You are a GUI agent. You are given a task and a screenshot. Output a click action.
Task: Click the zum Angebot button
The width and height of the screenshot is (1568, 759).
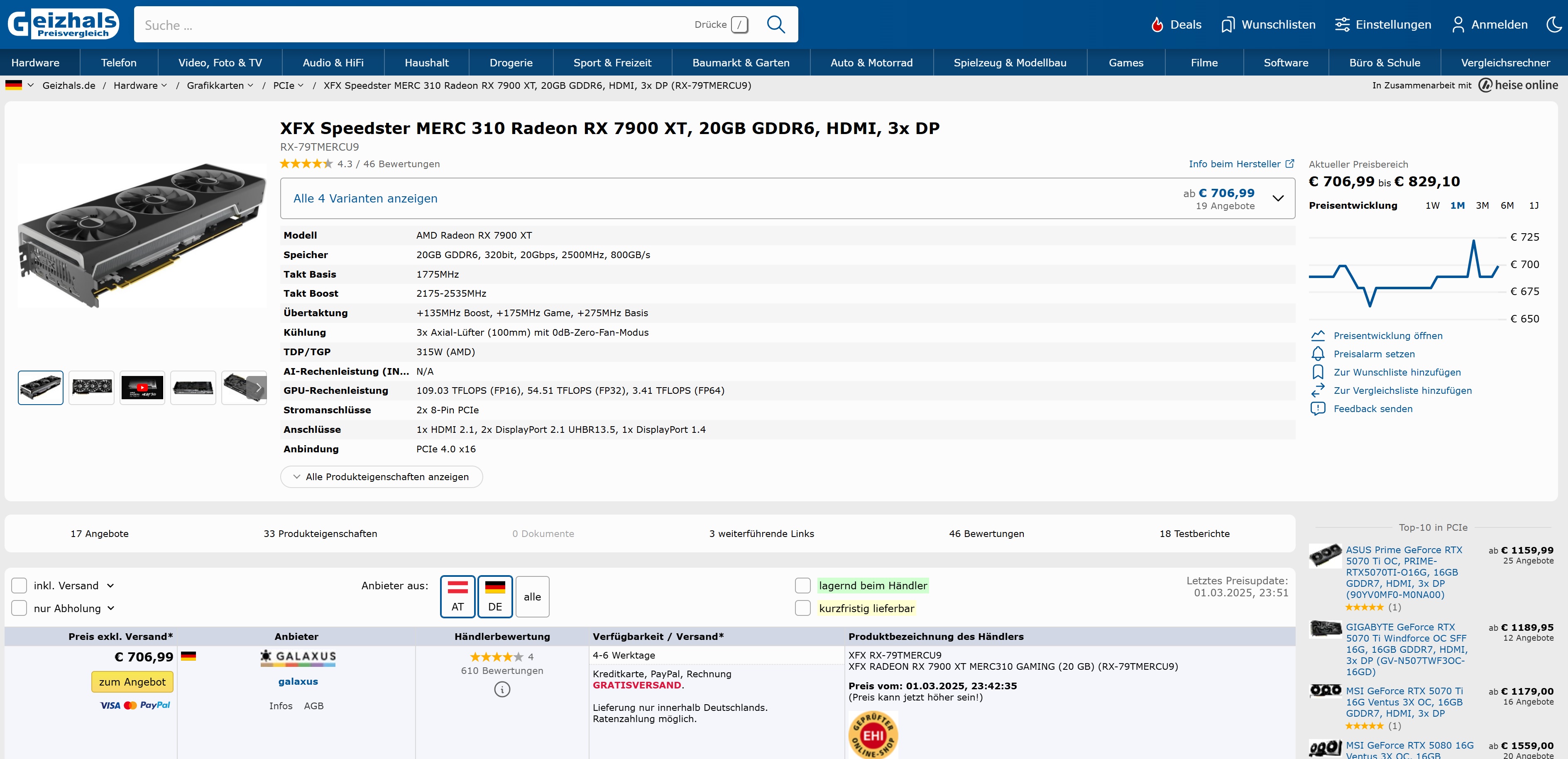tap(132, 682)
